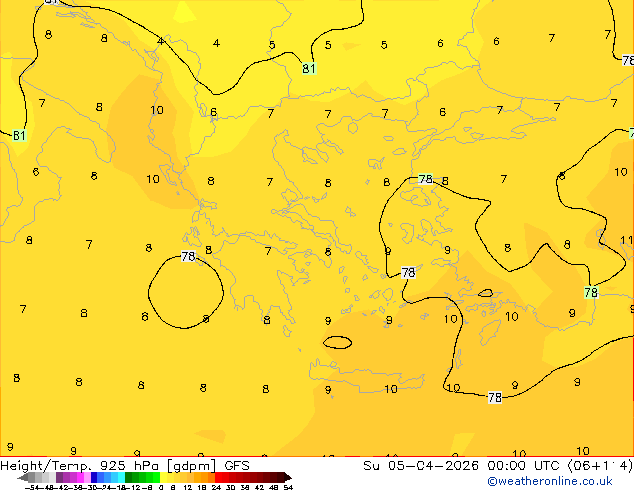Click the 'GFS' model label
The image size is (634, 490).
pyautogui.click(x=237, y=466)
